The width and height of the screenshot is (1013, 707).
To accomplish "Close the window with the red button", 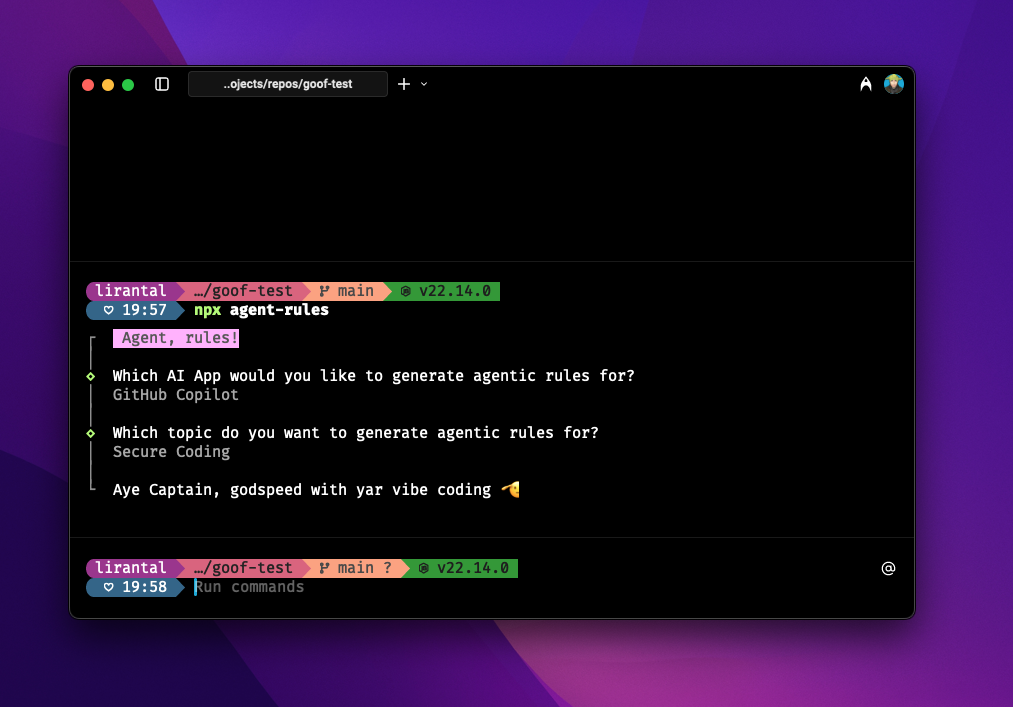I will [88, 85].
